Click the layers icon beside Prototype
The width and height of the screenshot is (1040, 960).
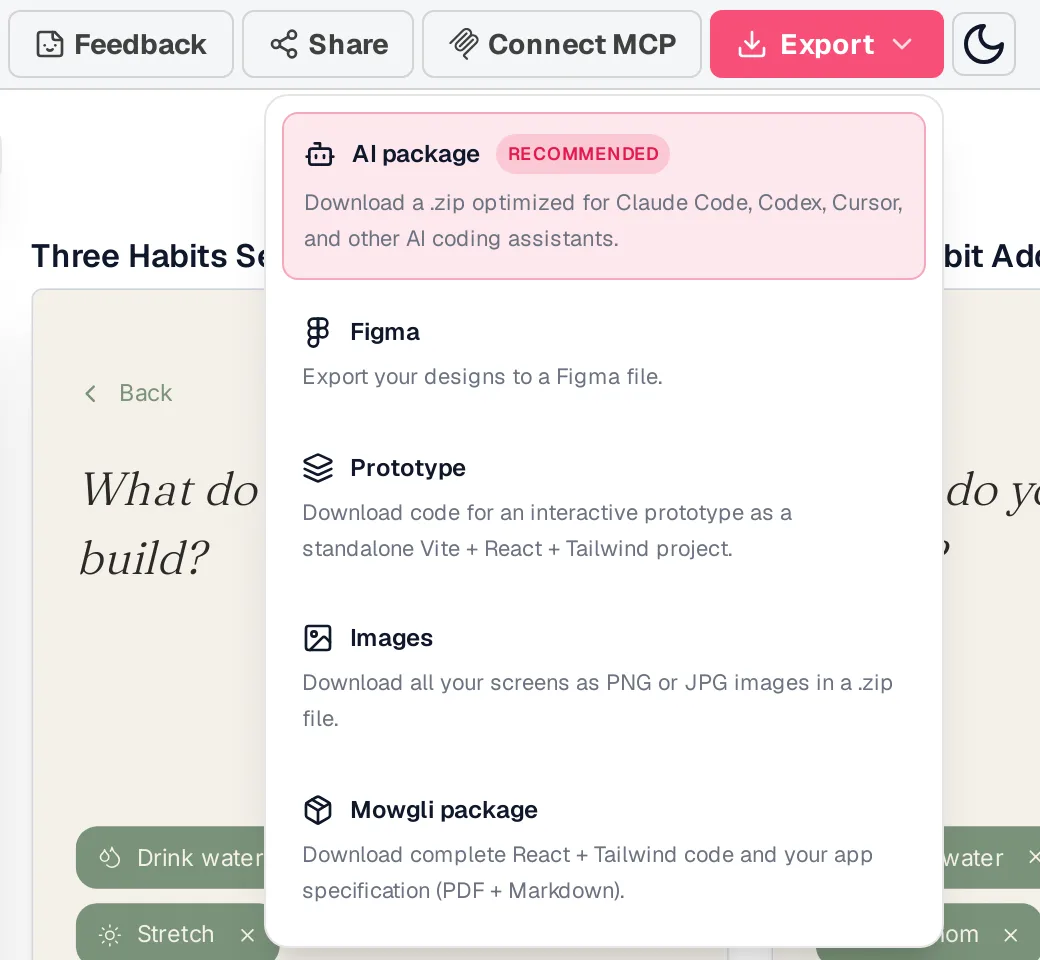pyautogui.click(x=318, y=468)
